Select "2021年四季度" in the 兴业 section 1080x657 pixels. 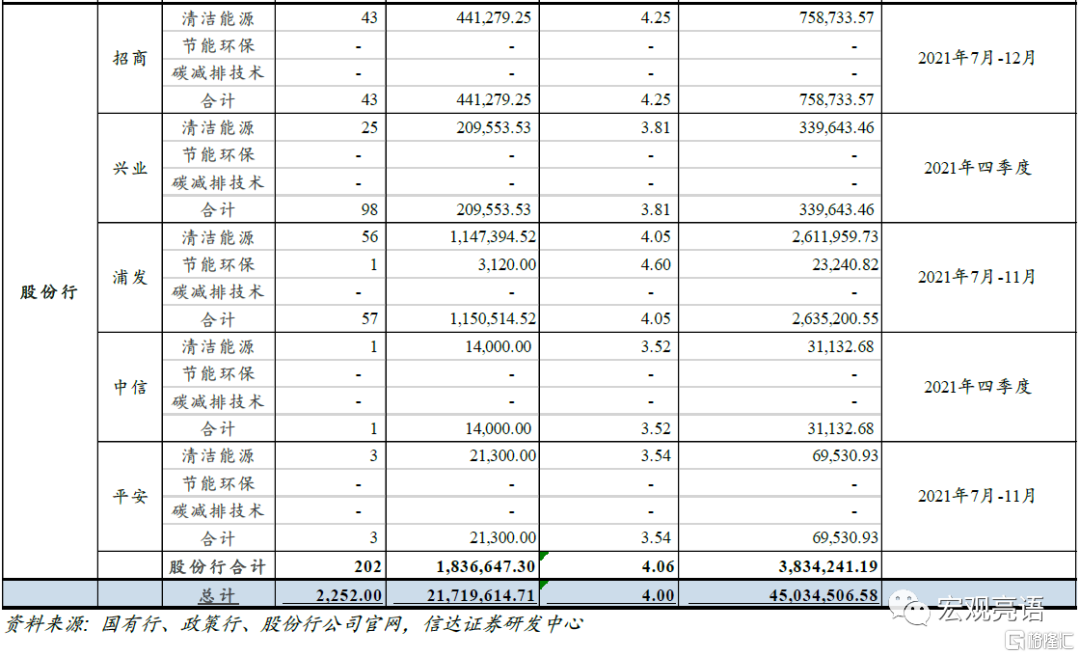pyautogui.click(x=977, y=168)
